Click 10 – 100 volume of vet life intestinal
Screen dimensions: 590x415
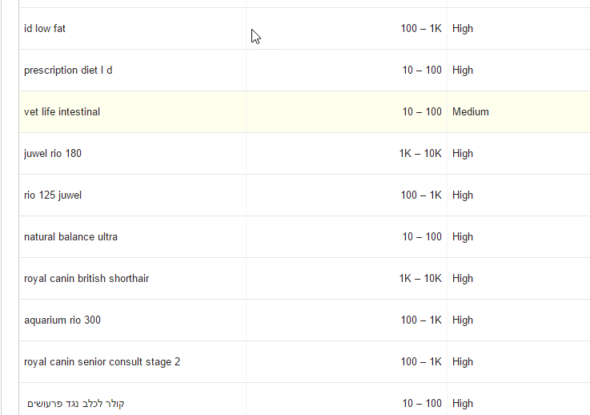[x=422, y=112]
